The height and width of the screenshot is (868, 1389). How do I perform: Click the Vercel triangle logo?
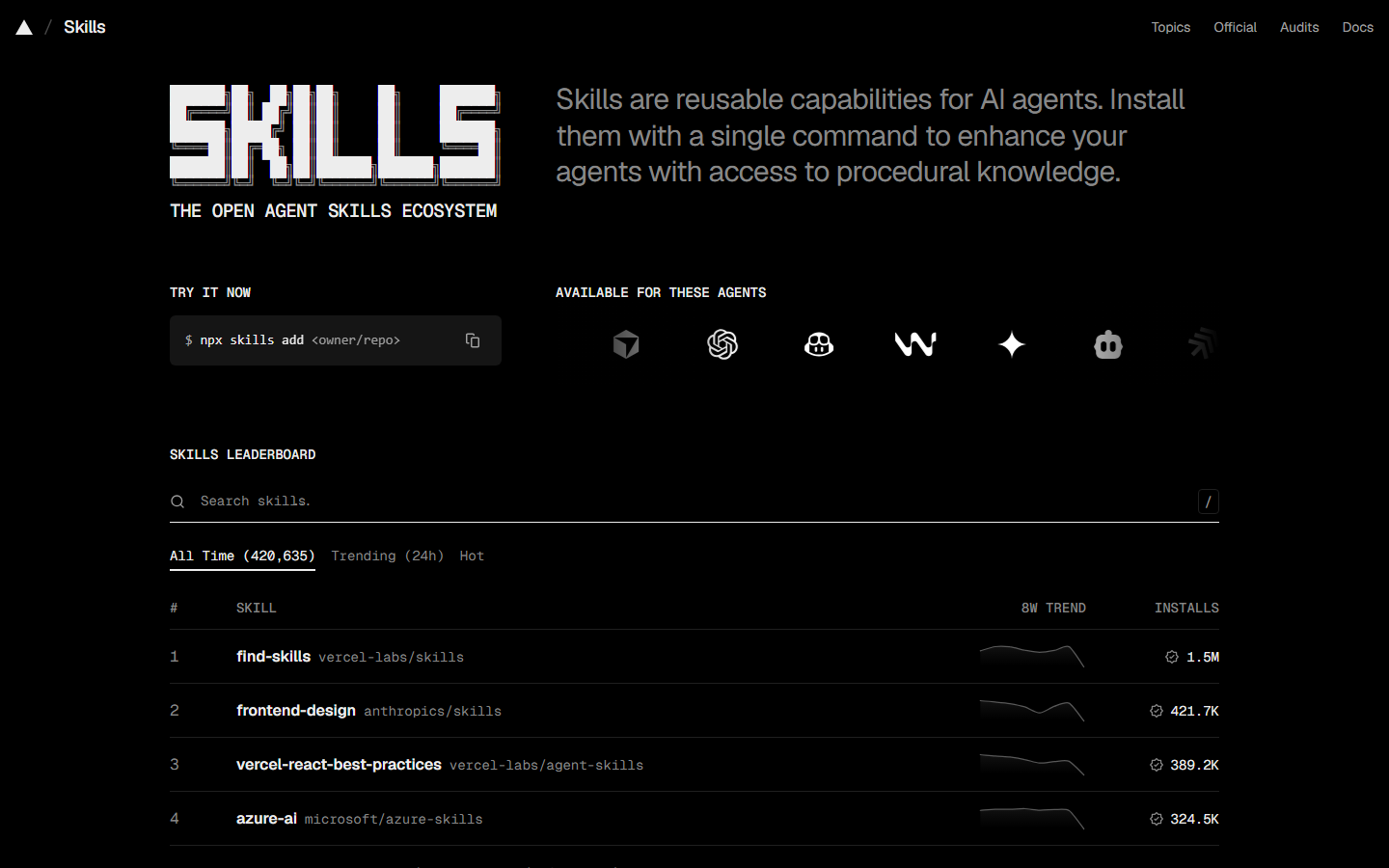coord(24,27)
